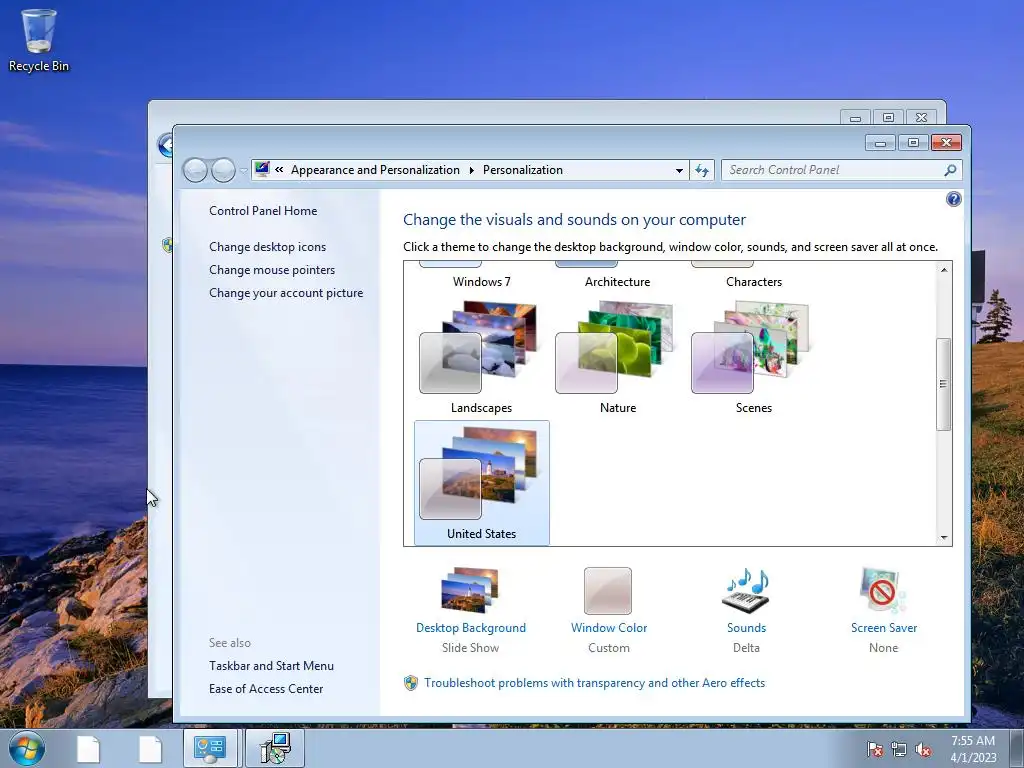The height and width of the screenshot is (768, 1024).
Task: Open the first blank document taskbar icon
Action: coord(88,749)
